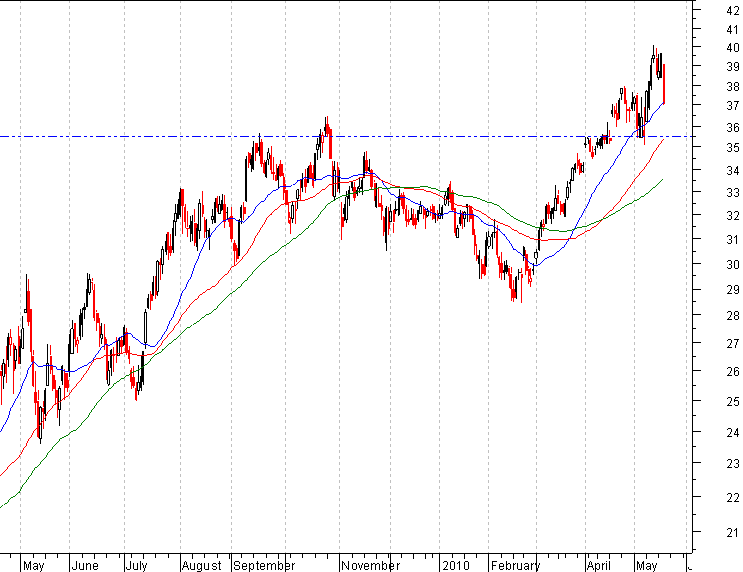Click the "29" price axis value
The height and width of the screenshot is (572, 743).
[733, 290]
